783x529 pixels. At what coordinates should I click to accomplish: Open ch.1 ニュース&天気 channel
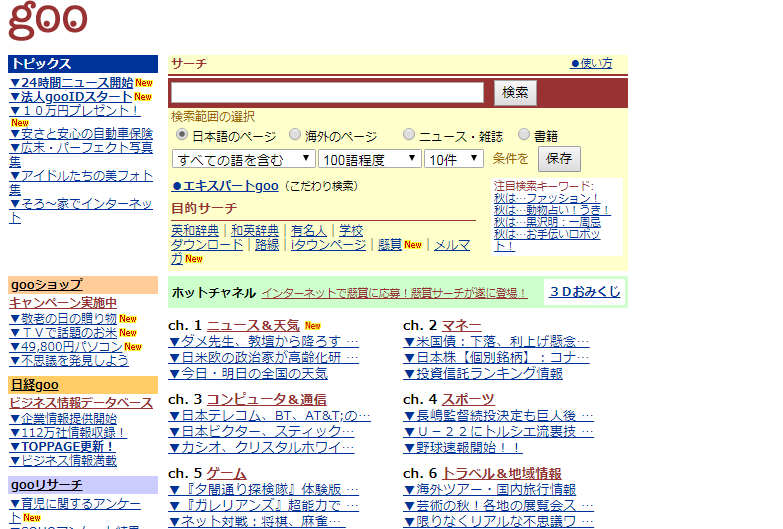[253, 326]
